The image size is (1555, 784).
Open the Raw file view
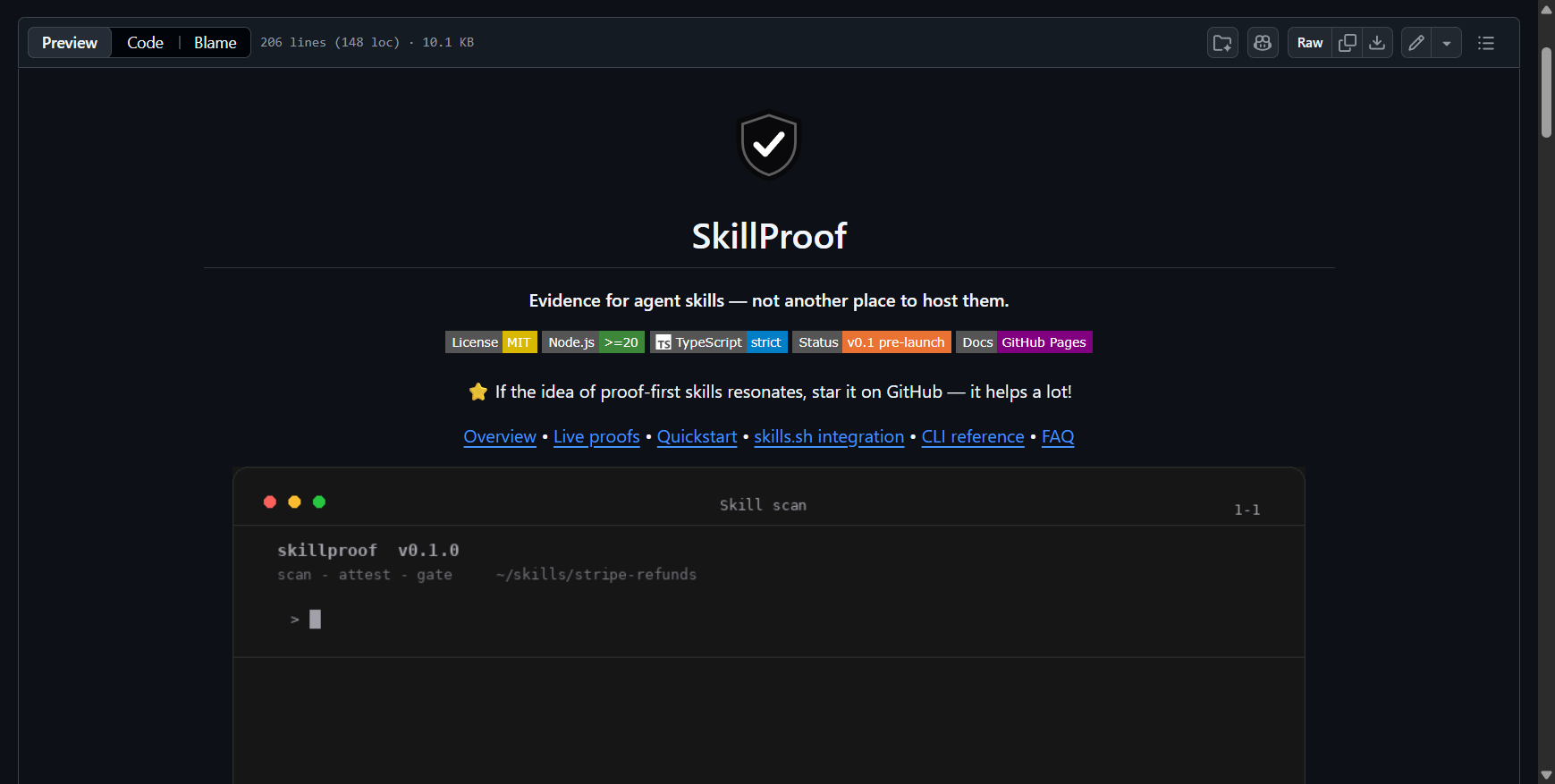pos(1310,43)
